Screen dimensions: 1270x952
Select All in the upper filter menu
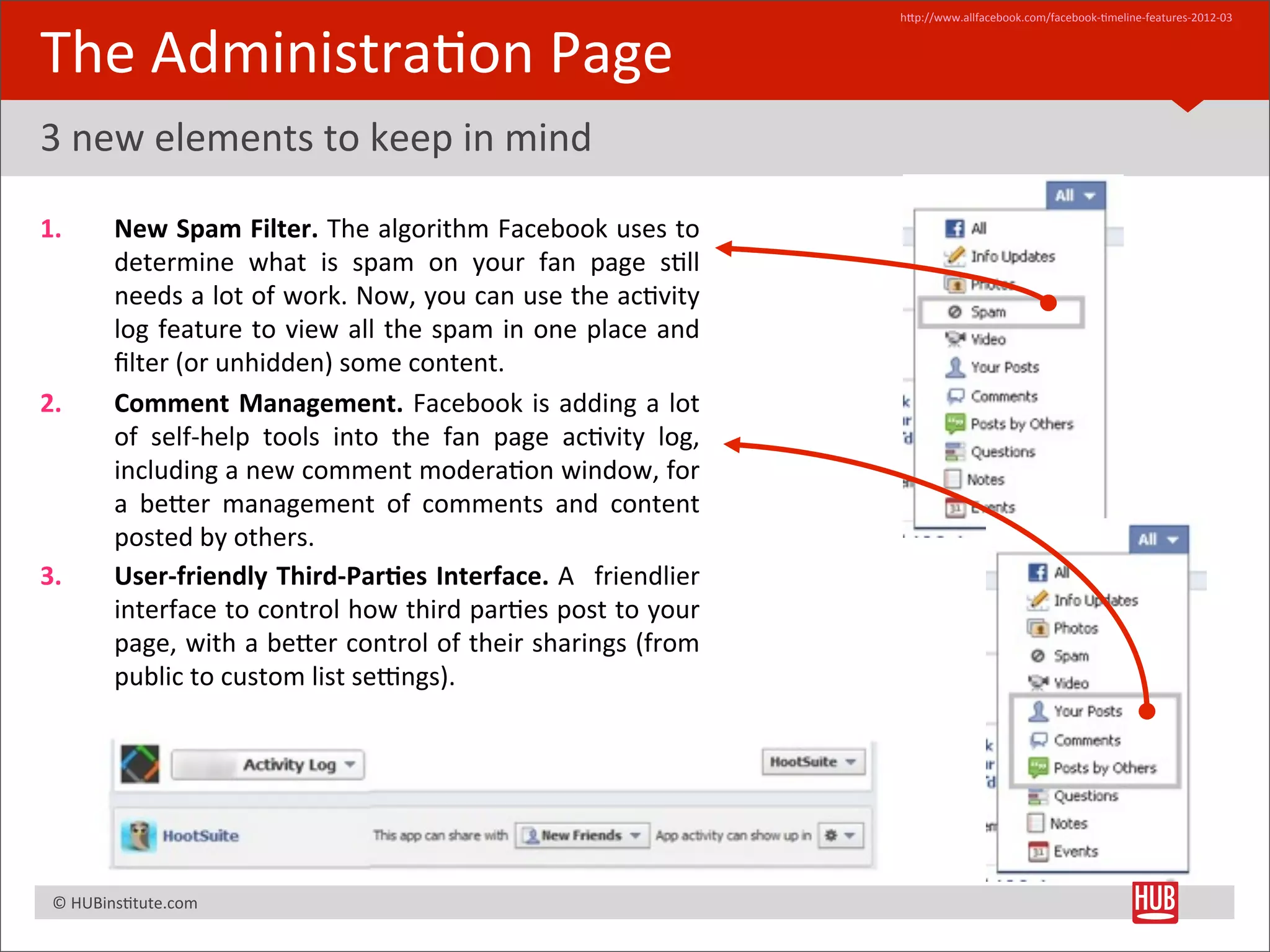tap(979, 229)
